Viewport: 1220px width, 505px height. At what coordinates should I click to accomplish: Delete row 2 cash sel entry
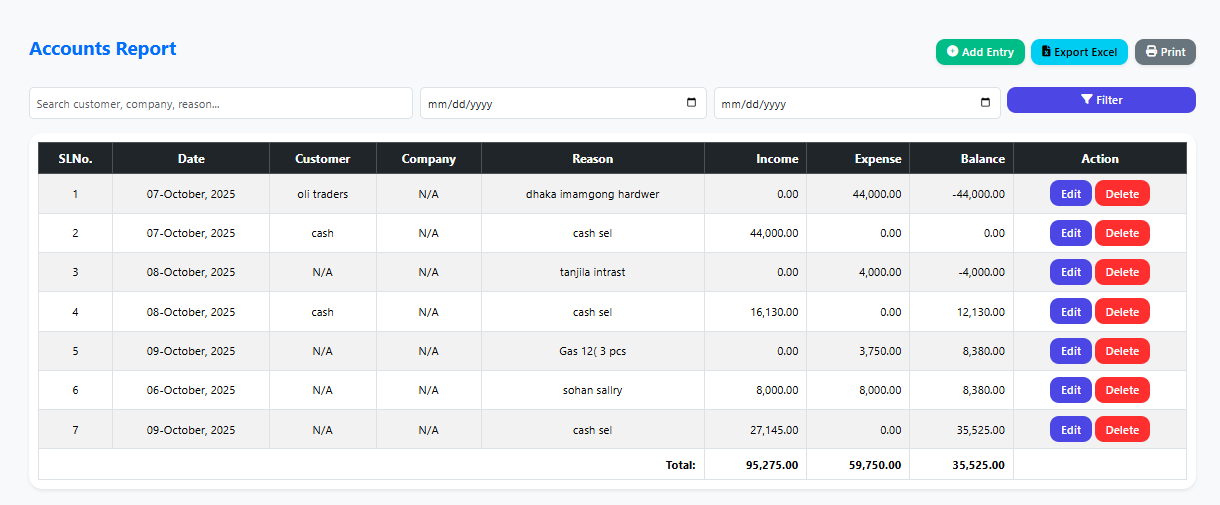tap(1121, 233)
